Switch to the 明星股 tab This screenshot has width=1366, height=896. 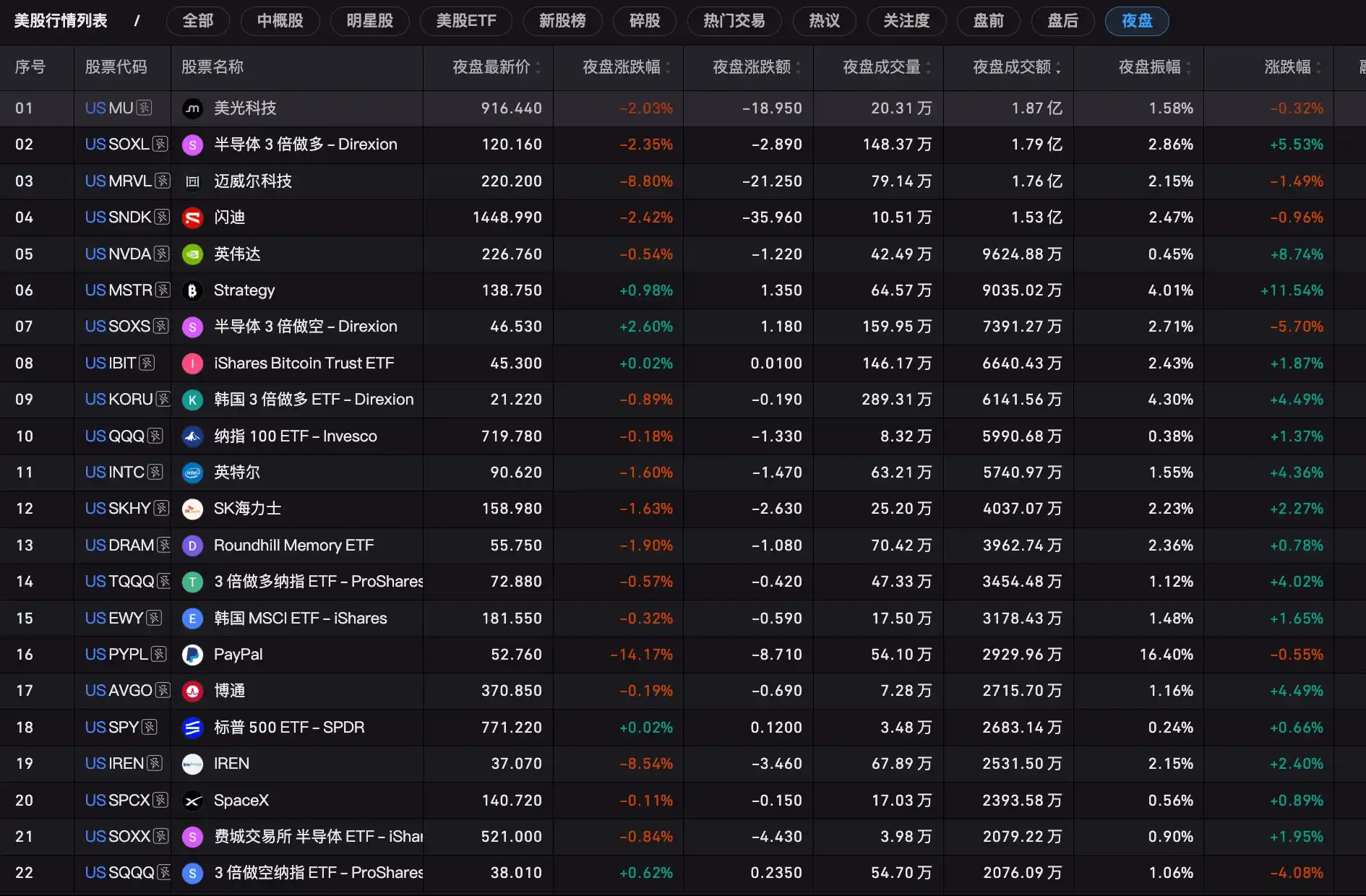tap(370, 21)
